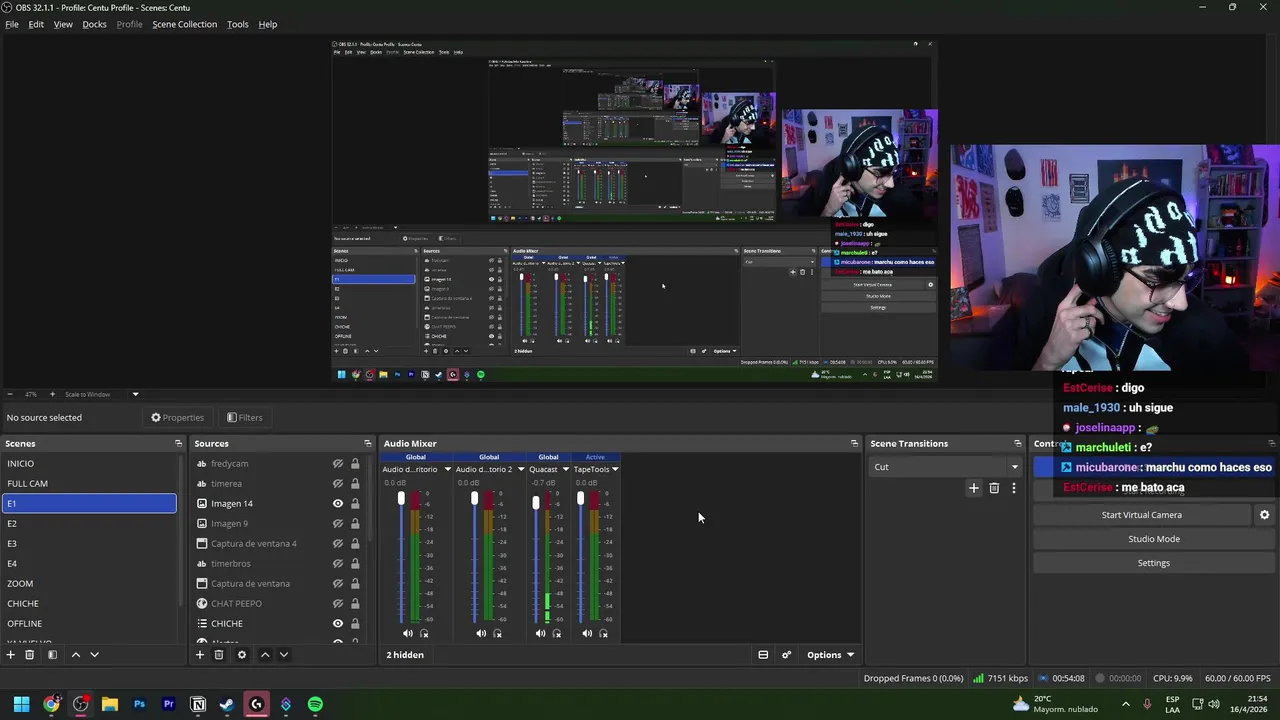Remove scene transition trash icon
The image size is (1280, 720).
pos(994,488)
